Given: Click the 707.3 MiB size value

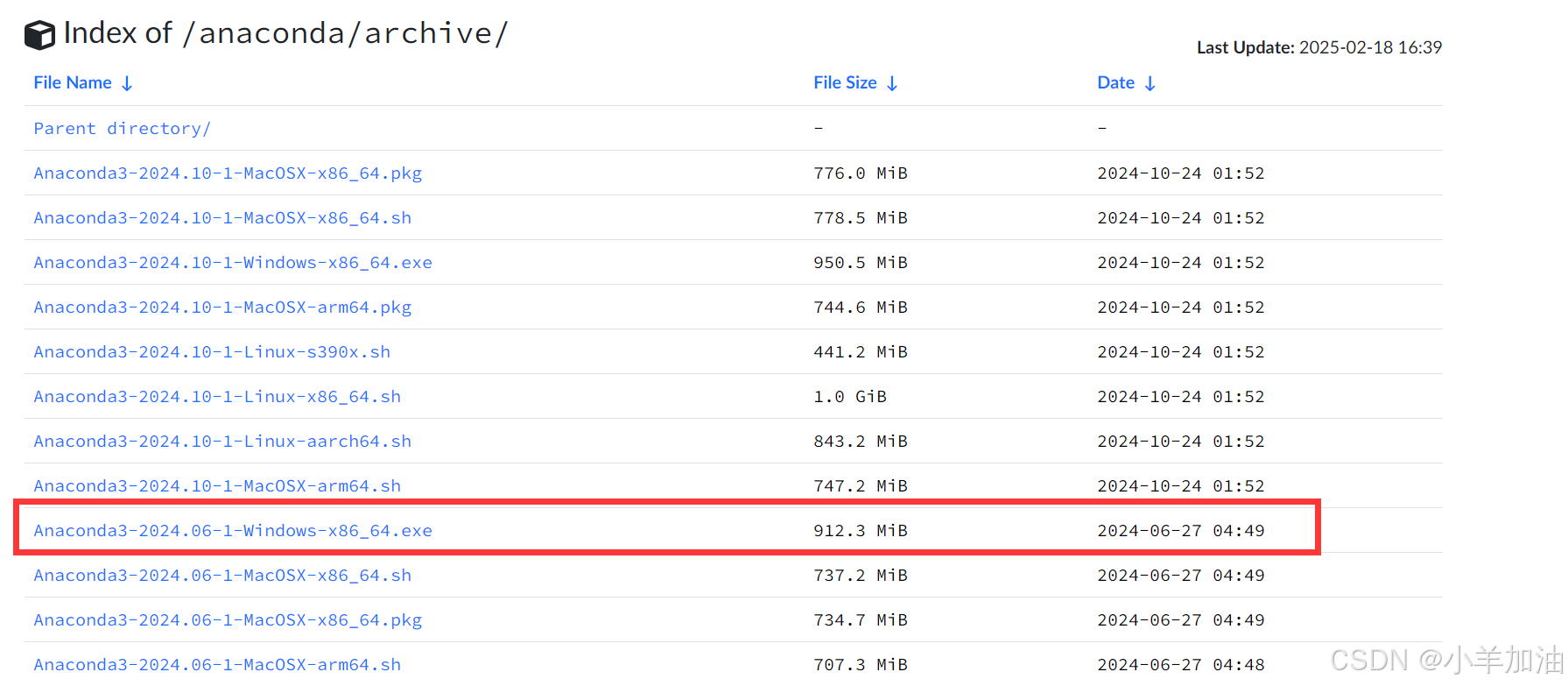Looking at the screenshot, I should click(861, 665).
